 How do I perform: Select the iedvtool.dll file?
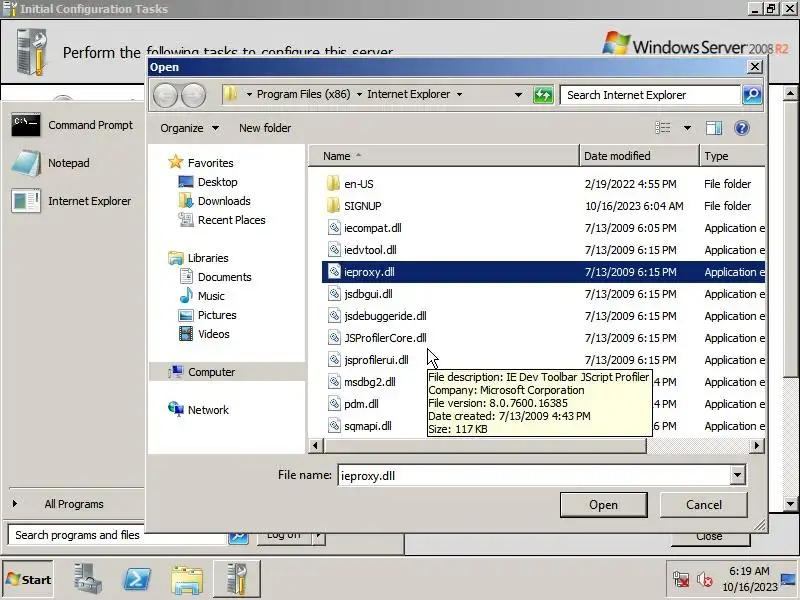click(370, 249)
